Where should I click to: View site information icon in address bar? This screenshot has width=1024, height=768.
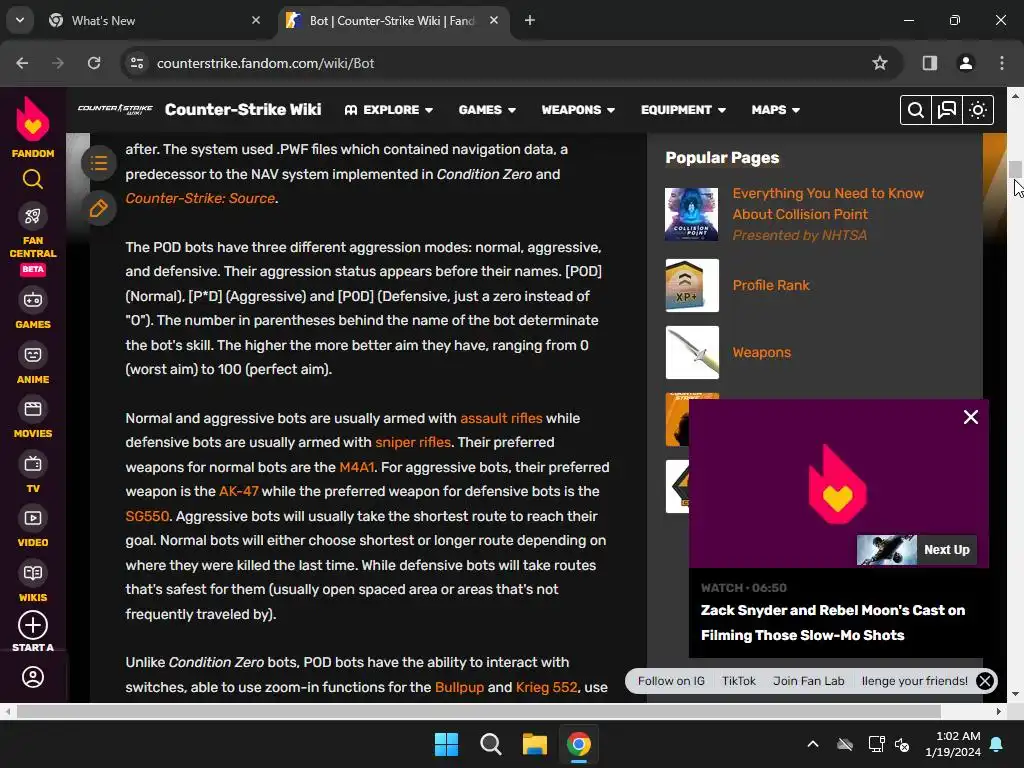(x=137, y=63)
